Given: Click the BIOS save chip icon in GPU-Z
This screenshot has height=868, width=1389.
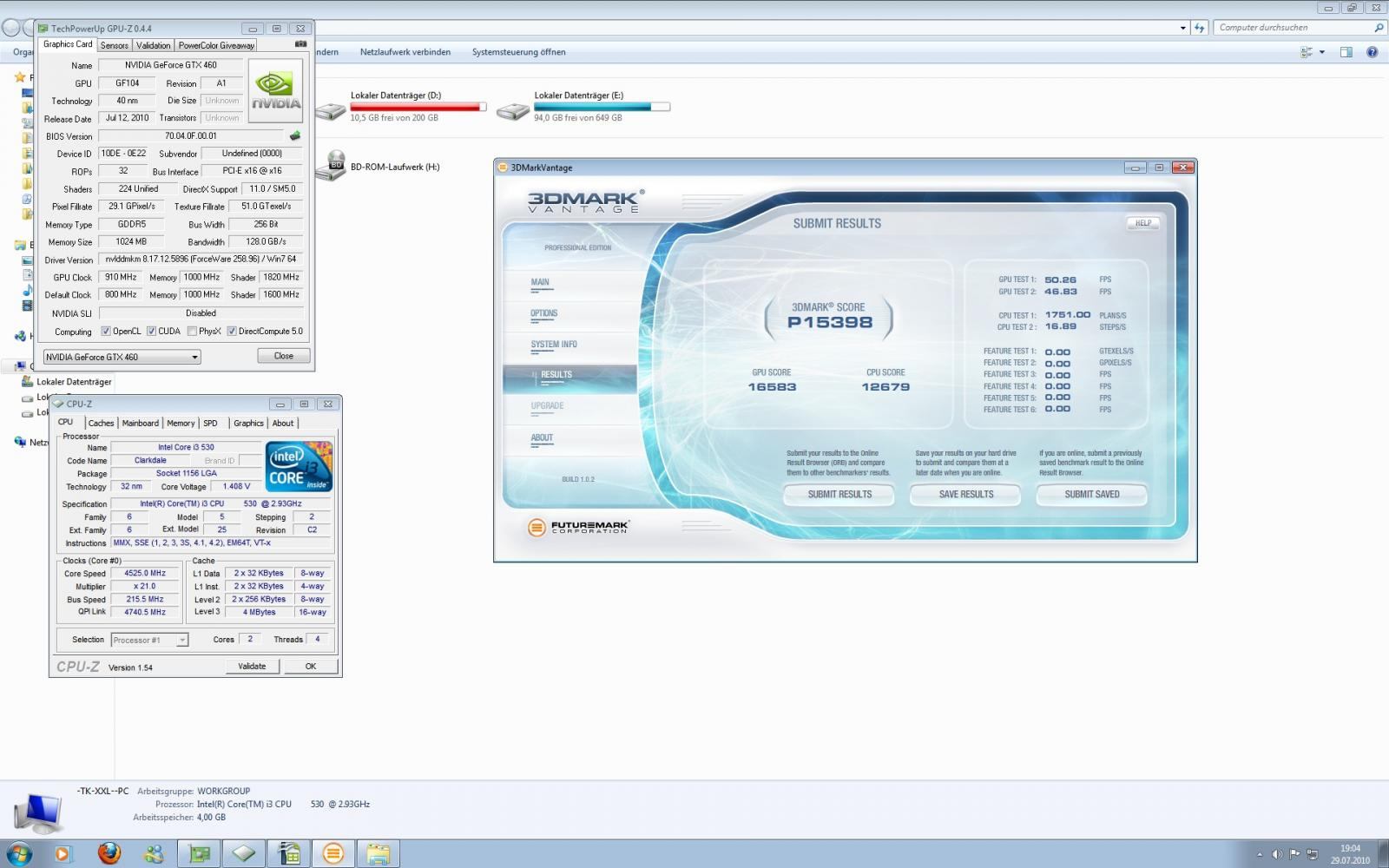Looking at the screenshot, I should (295, 135).
